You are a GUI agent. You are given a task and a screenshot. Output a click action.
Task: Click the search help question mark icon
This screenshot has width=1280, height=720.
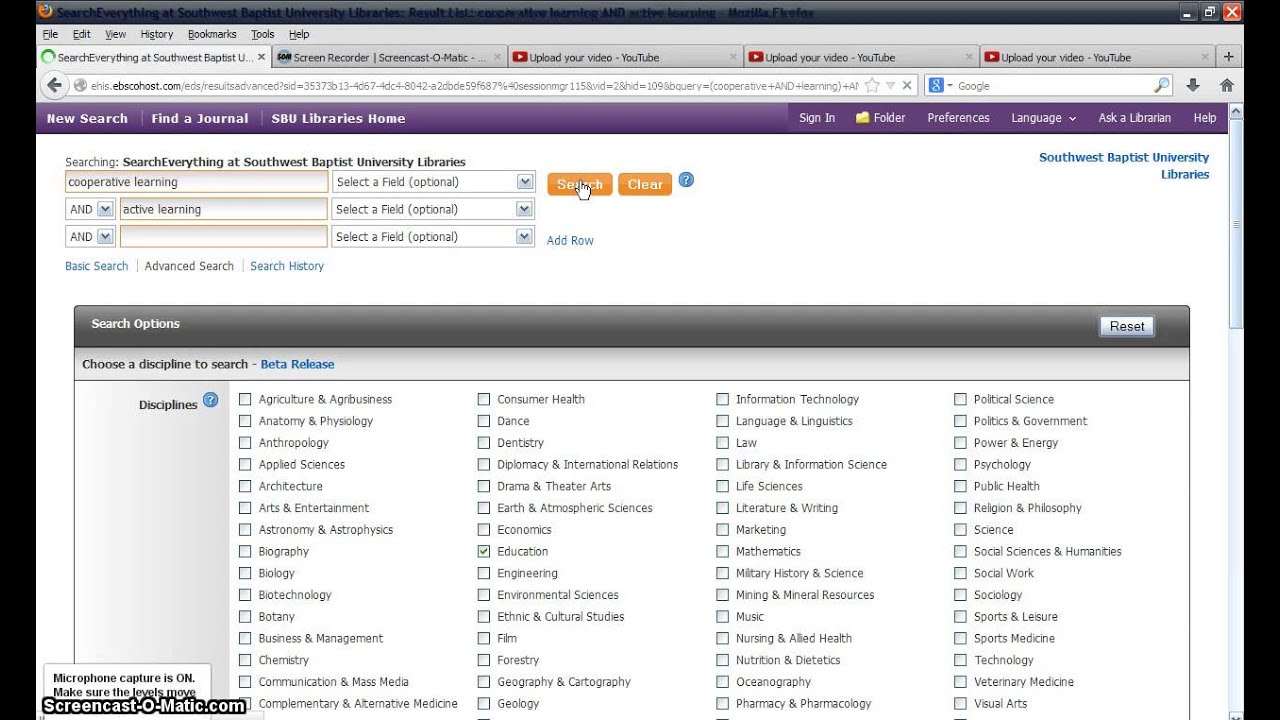pos(686,180)
